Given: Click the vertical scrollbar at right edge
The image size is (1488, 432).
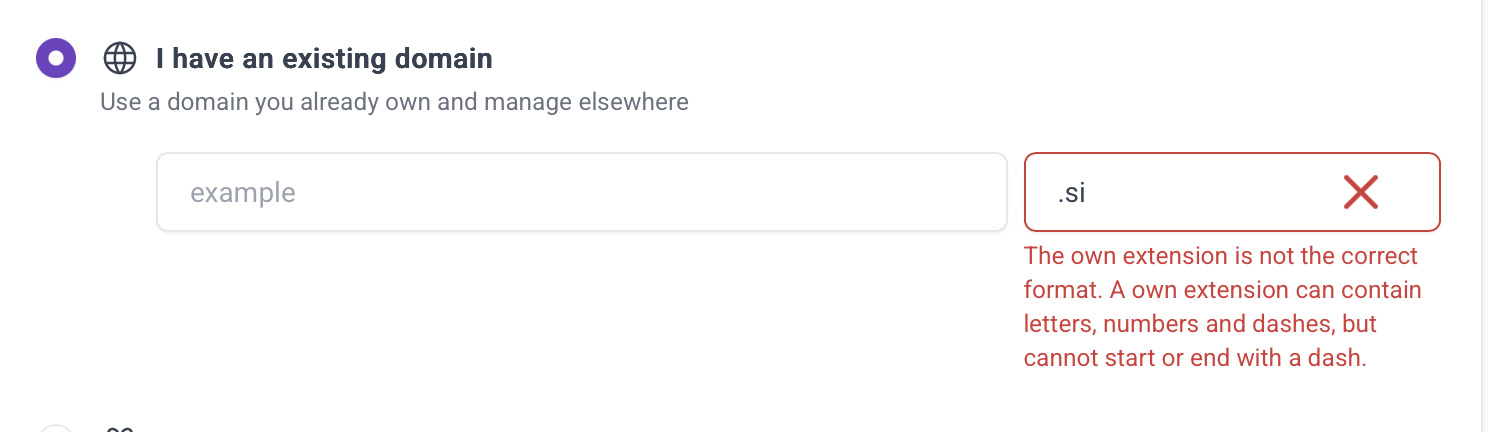Looking at the screenshot, I should click(1483, 200).
